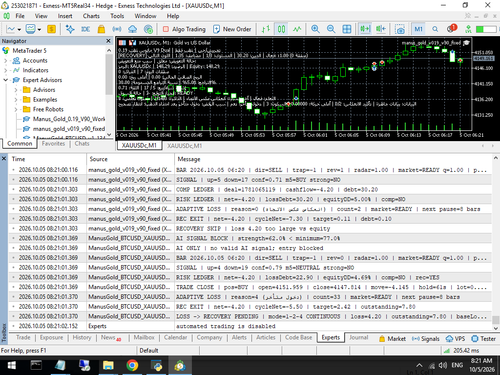Open the Strategy Tester button

tap(483, 339)
